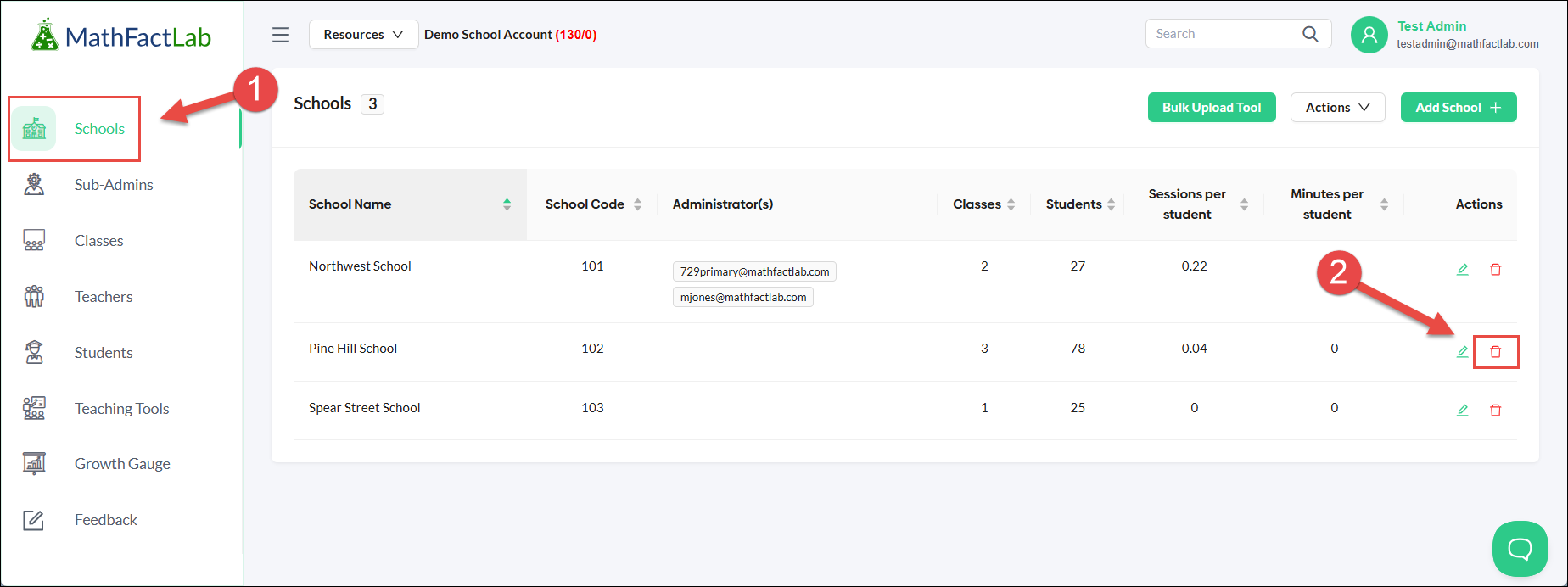Sort by School Code arrows

coord(637,204)
